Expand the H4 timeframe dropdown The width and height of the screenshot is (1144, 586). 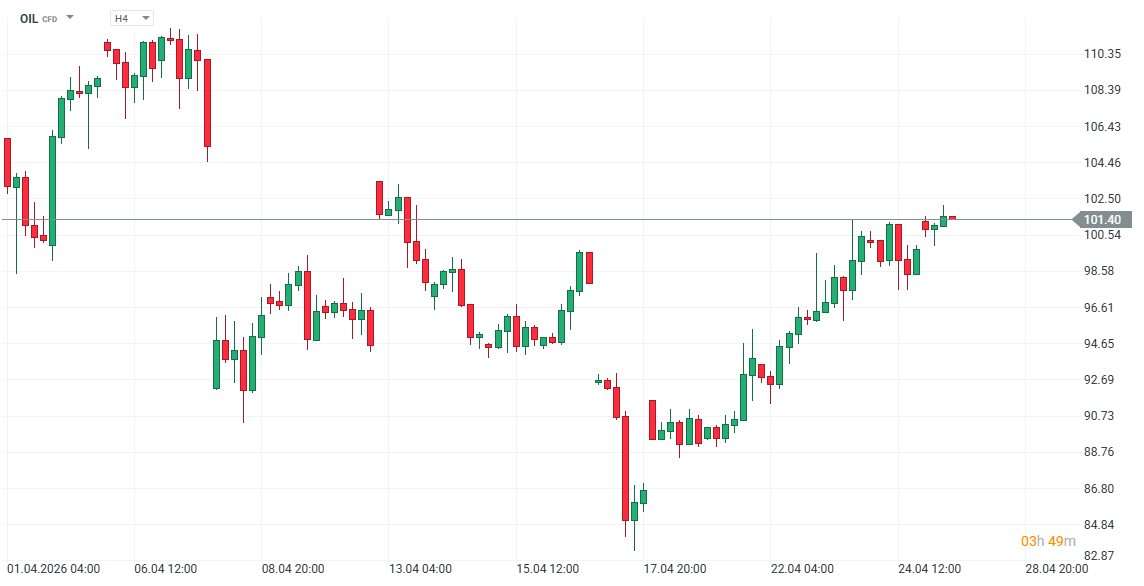pyautogui.click(x=145, y=18)
